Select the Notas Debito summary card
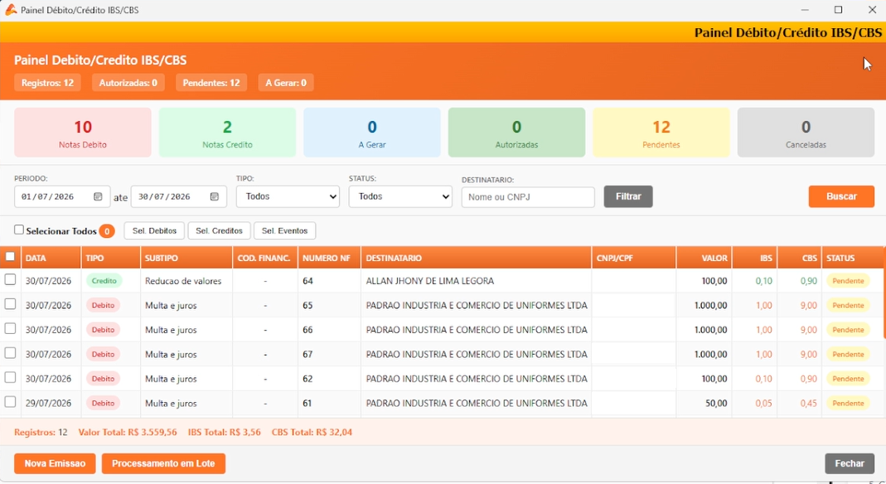This screenshot has width=886, height=484. pyautogui.click(x=82, y=133)
